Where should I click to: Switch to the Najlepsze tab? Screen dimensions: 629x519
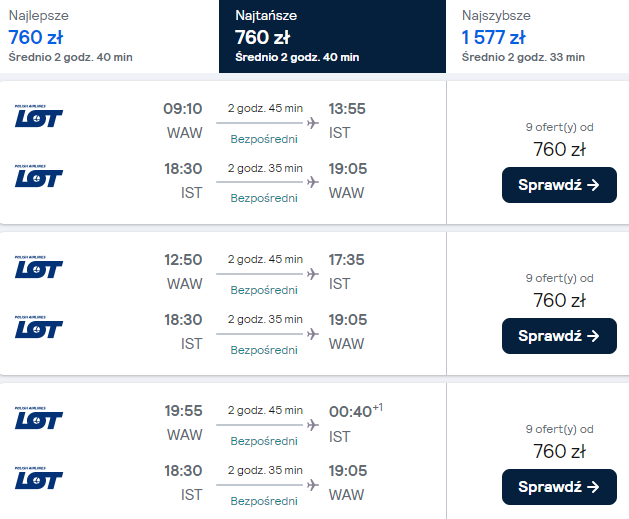(108, 36)
